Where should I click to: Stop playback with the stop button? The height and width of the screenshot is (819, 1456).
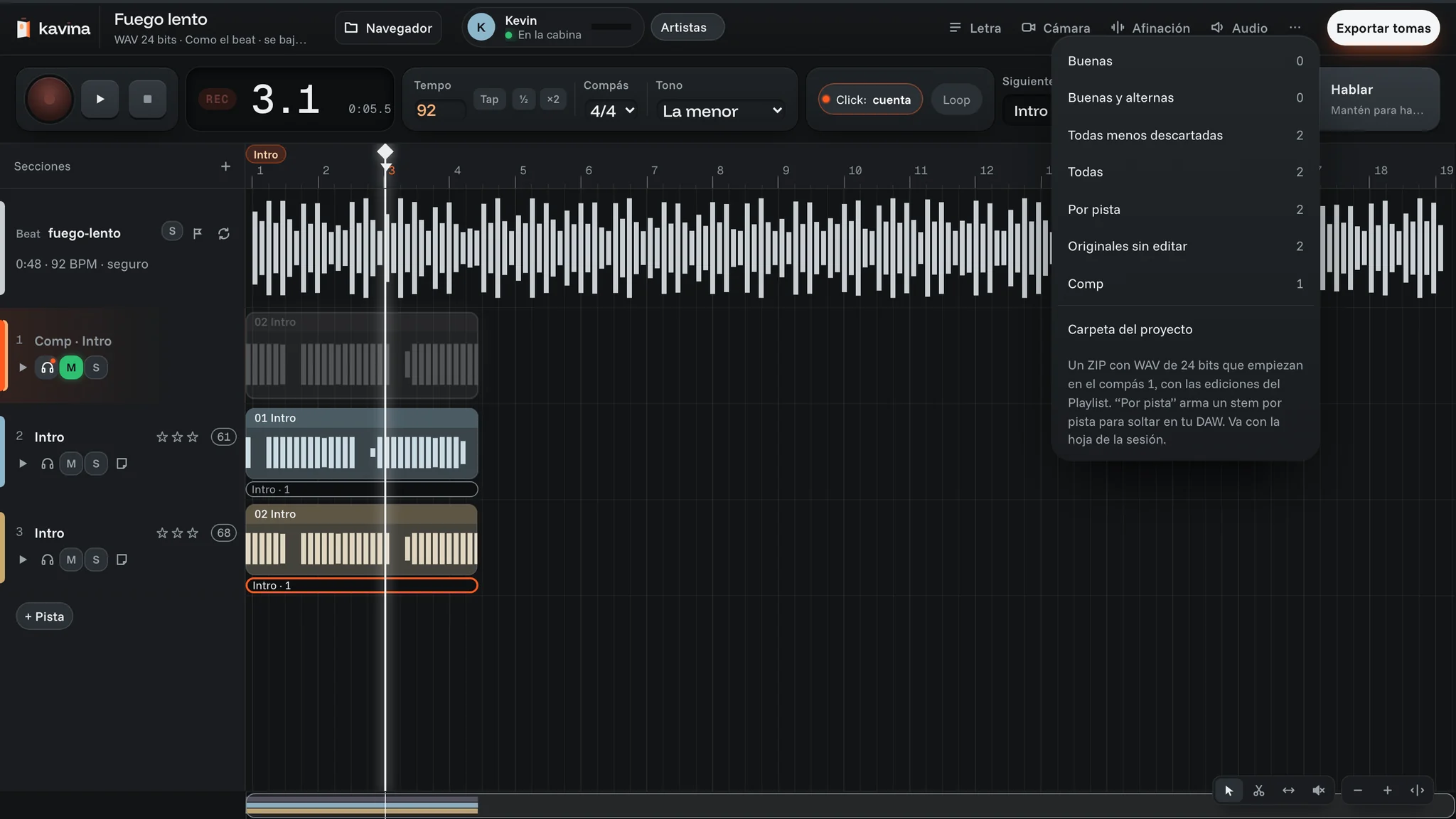[x=147, y=99]
